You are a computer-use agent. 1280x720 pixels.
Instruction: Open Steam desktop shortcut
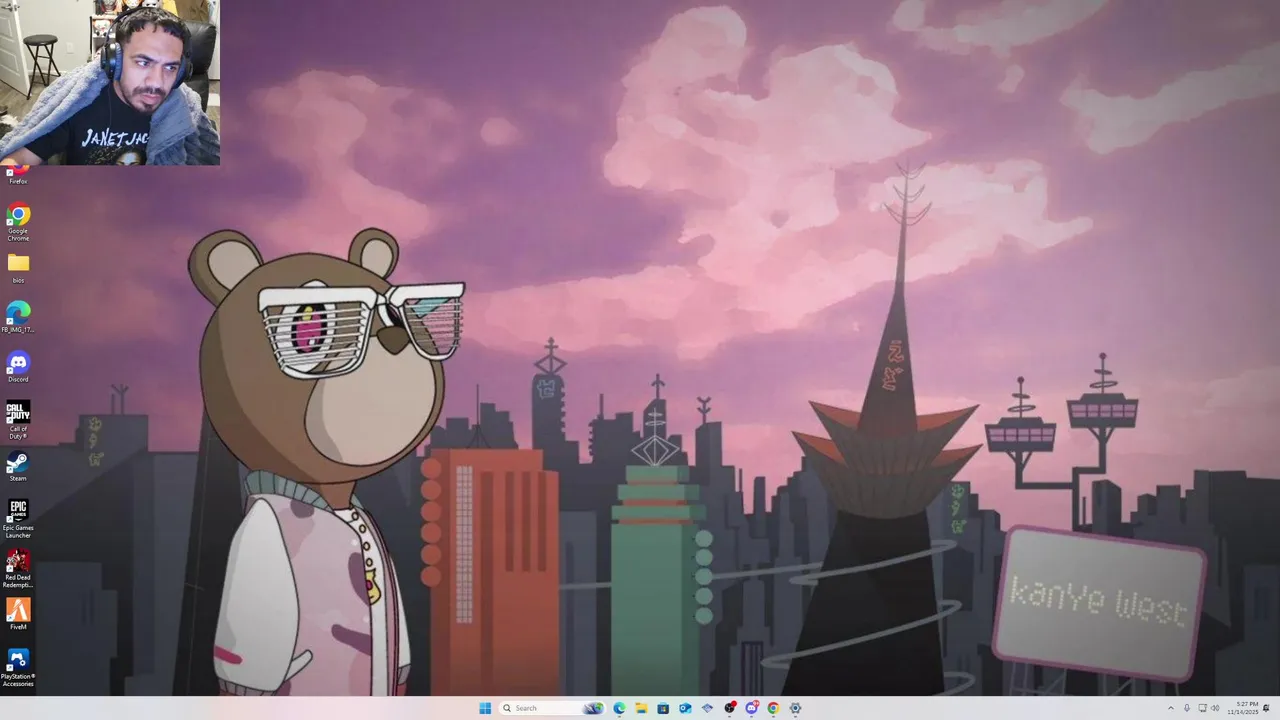click(18, 467)
